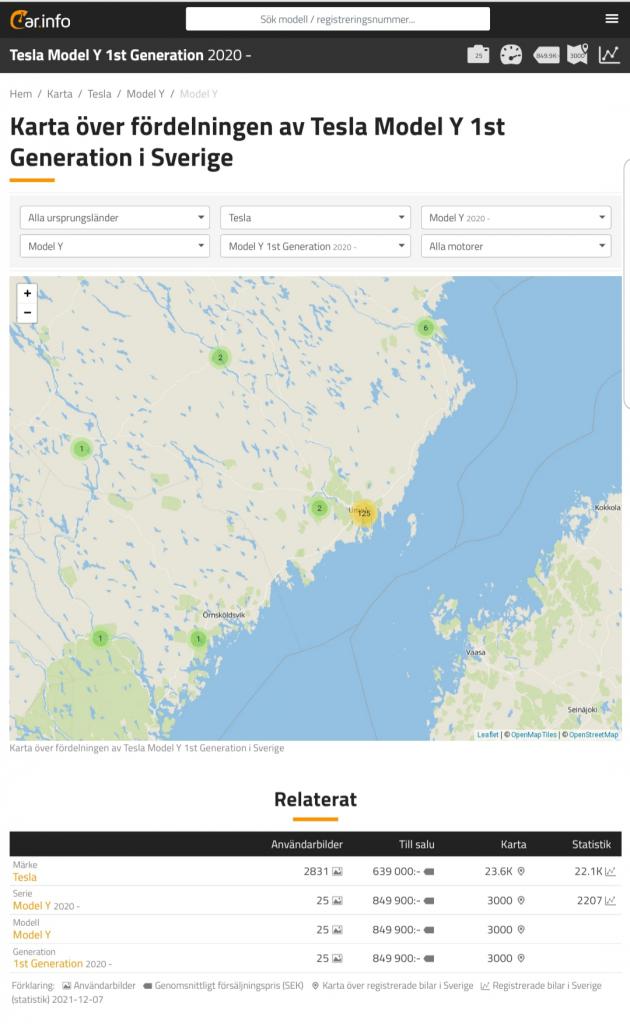Open the 1st Generation 2020 dropdown
This screenshot has width=630, height=1024.
tap(315, 246)
